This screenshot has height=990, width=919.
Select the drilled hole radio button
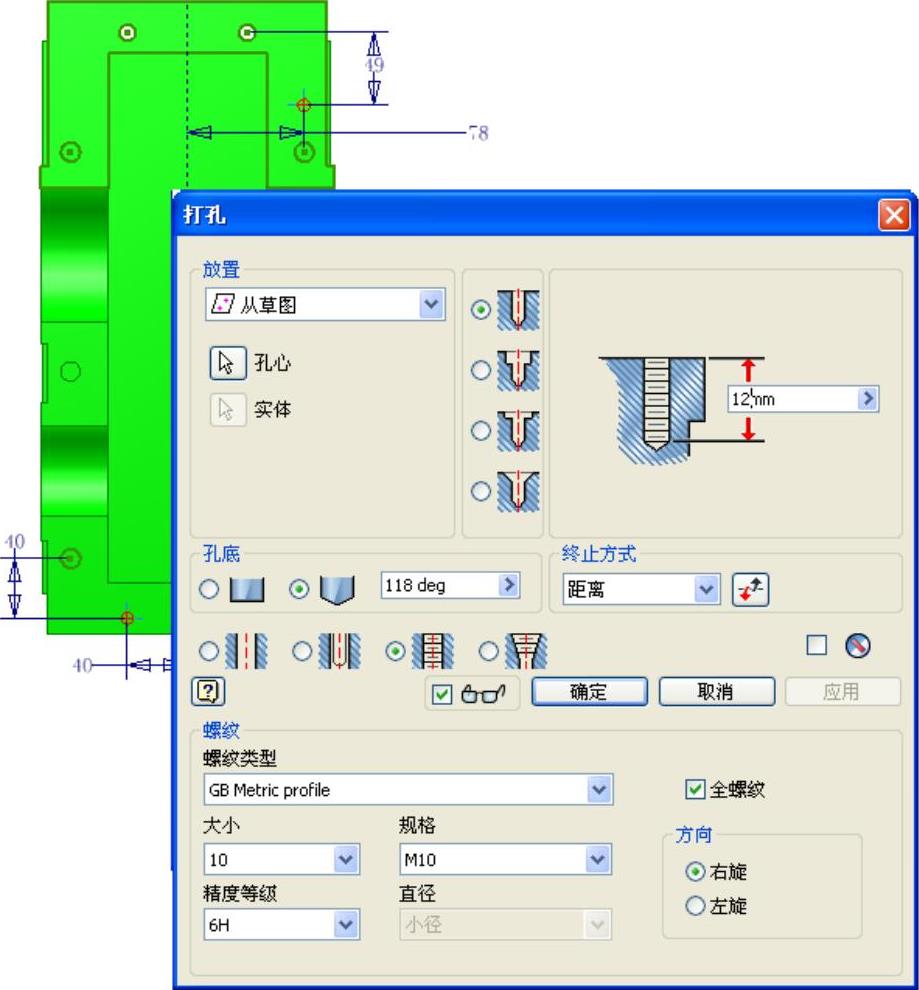coord(481,310)
